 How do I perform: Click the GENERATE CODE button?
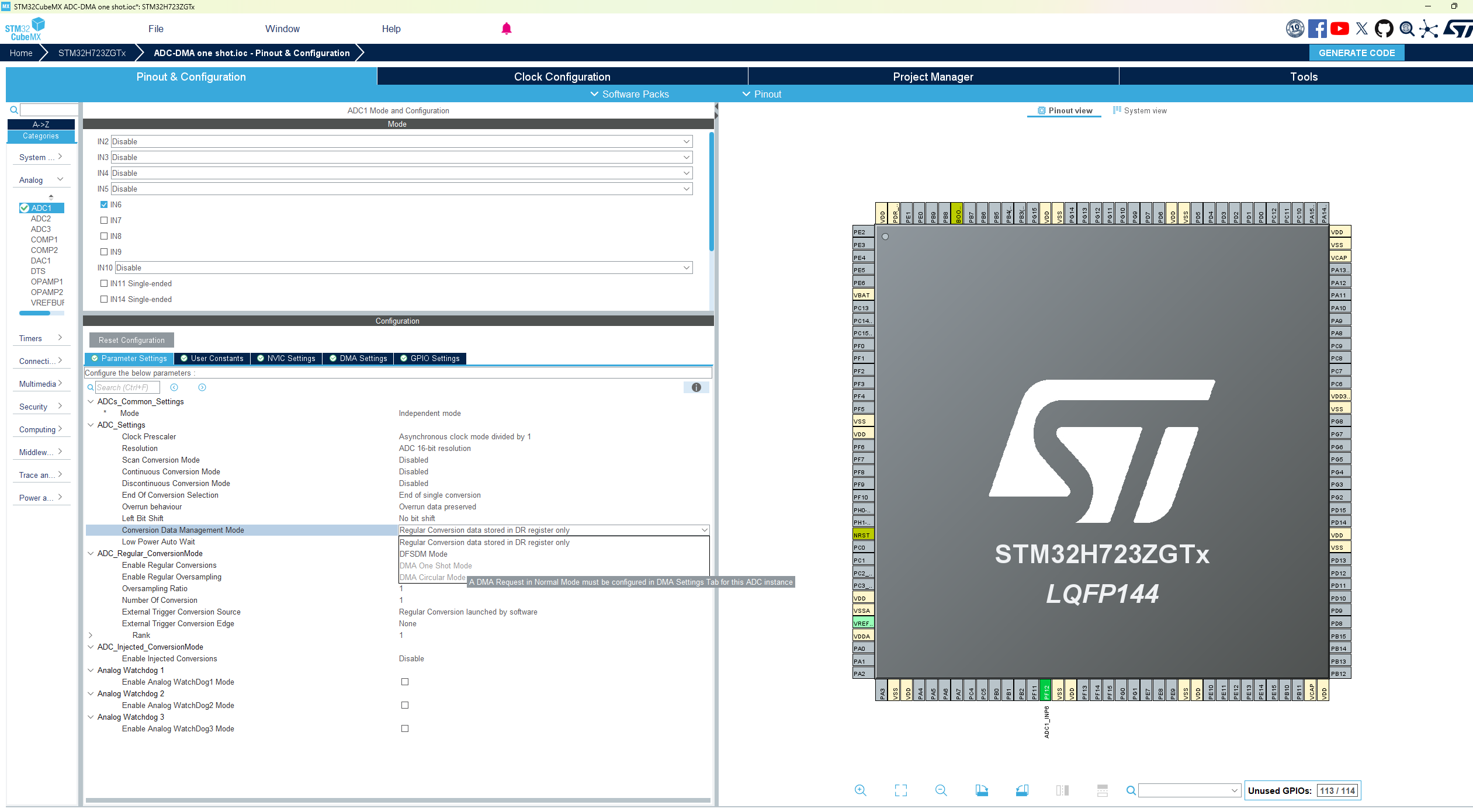(x=1357, y=53)
